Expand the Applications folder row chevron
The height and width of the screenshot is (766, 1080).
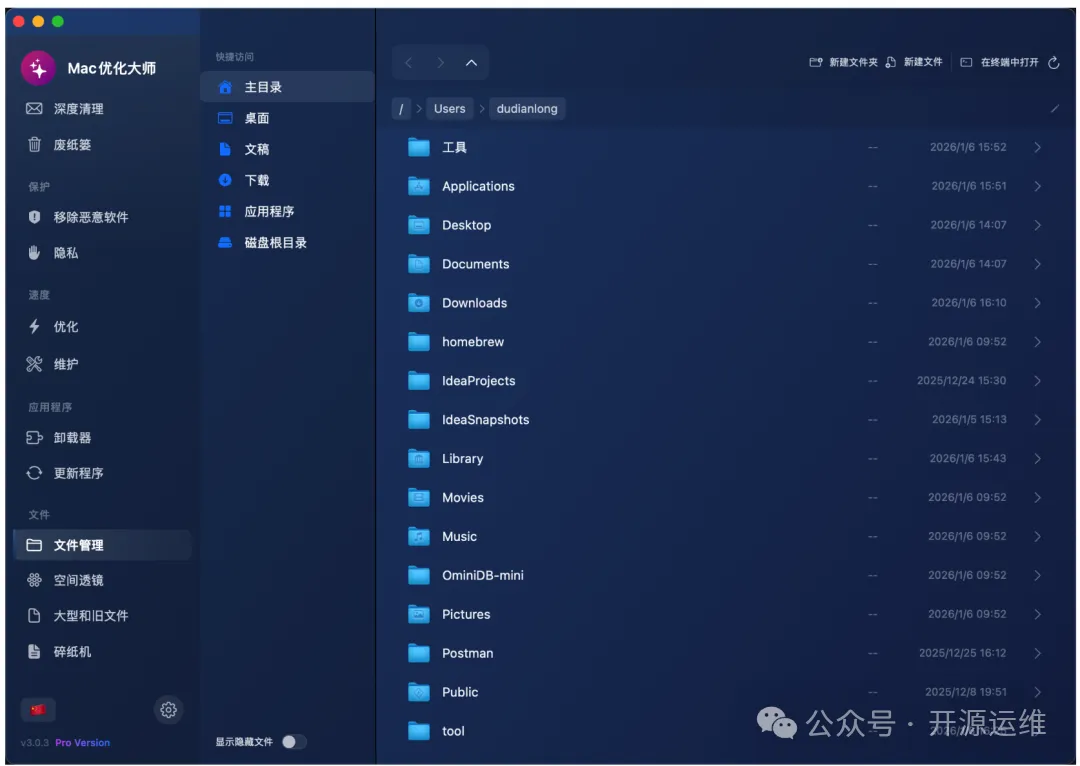(x=1037, y=186)
